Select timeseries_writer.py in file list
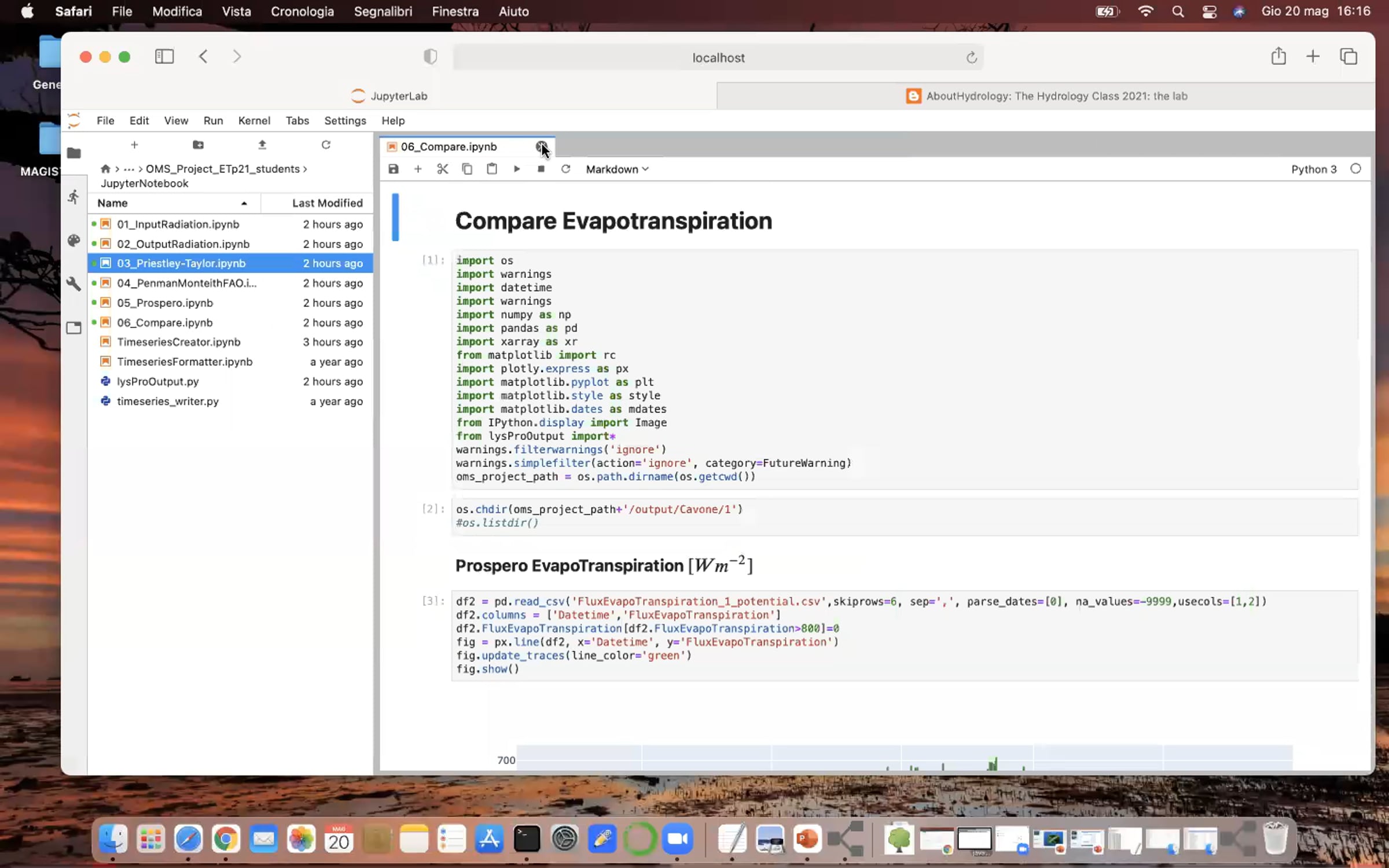The width and height of the screenshot is (1389, 868). click(230, 401)
